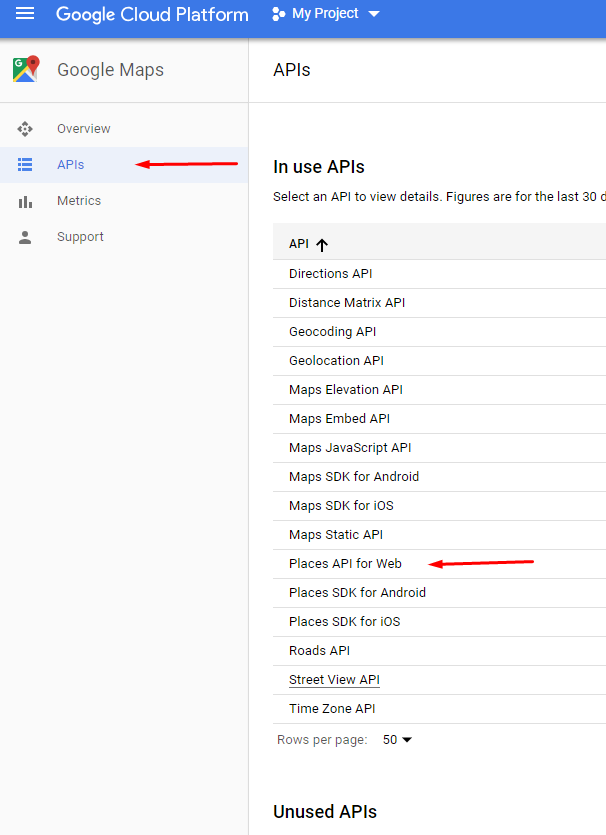Click the Metrics bar chart icon
This screenshot has height=835, width=606.
coord(25,201)
